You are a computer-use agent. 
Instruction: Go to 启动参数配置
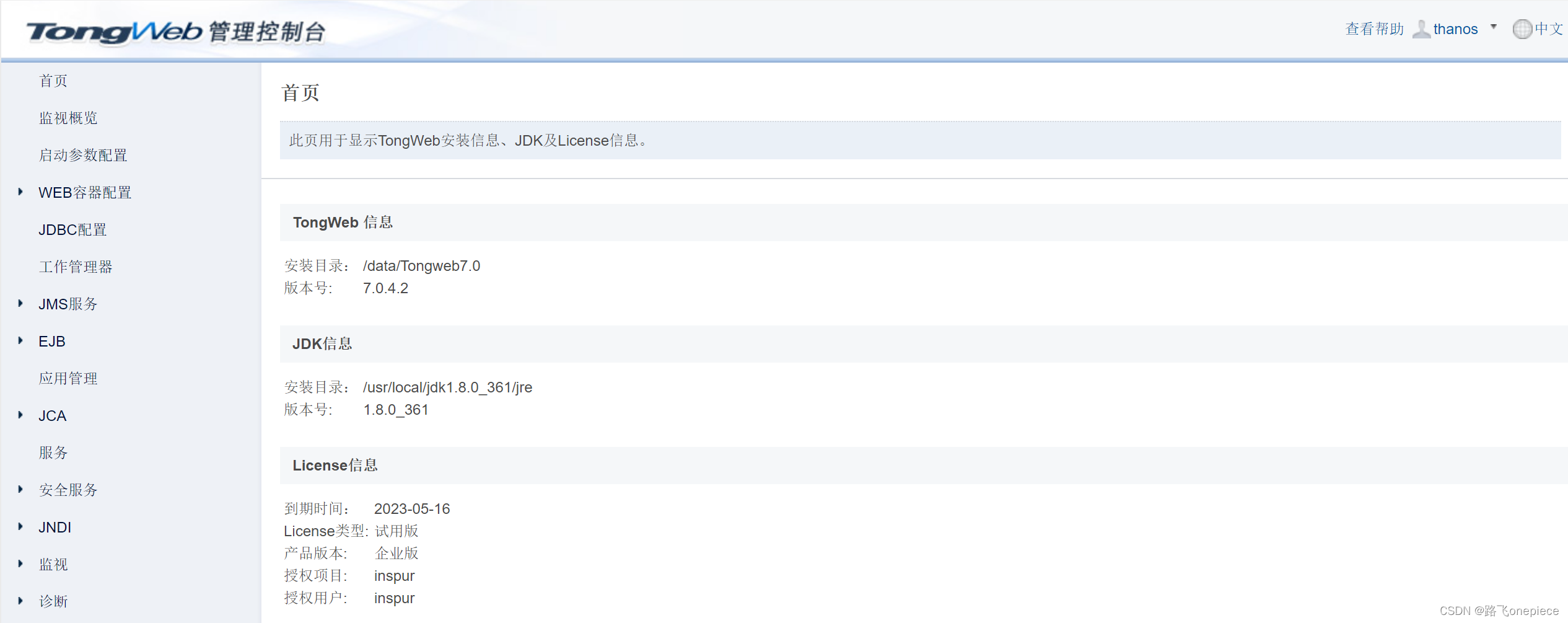pos(83,156)
